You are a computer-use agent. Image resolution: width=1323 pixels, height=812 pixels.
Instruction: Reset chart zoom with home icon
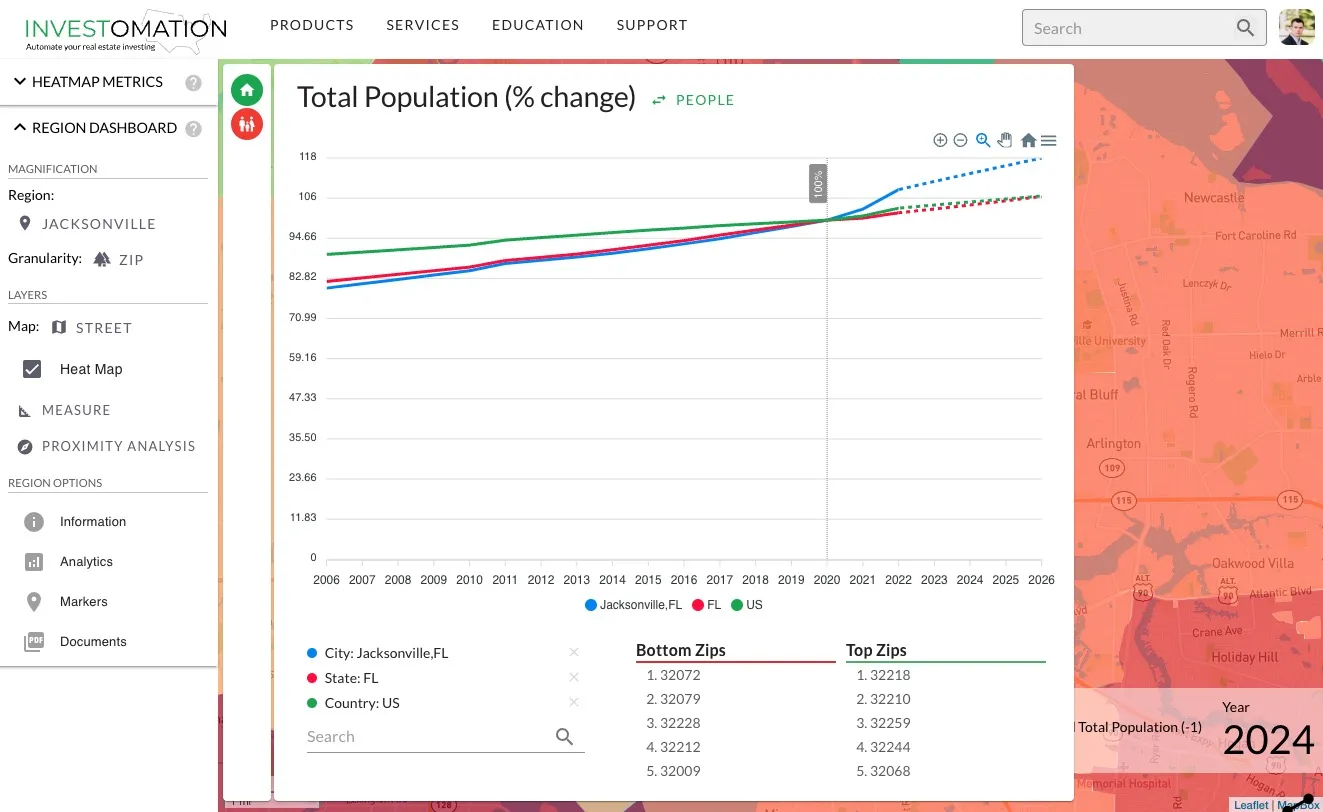point(1028,141)
